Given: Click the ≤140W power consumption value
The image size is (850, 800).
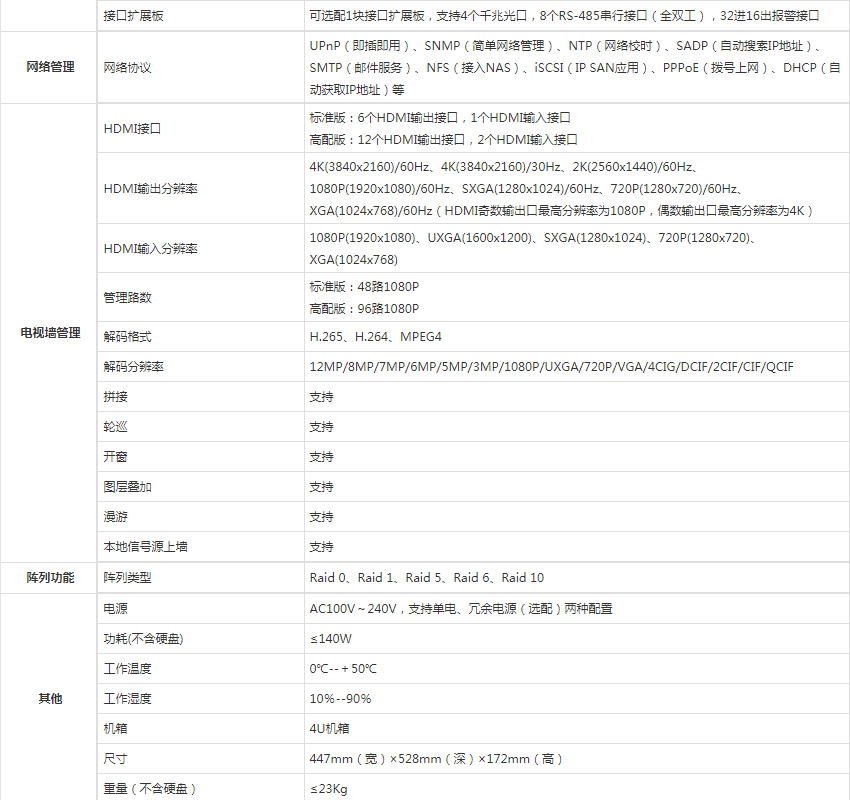Looking at the screenshot, I should tap(331, 638).
